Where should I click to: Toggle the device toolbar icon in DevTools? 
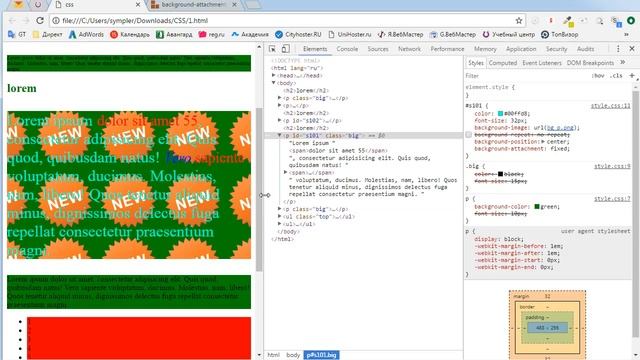click(285, 49)
